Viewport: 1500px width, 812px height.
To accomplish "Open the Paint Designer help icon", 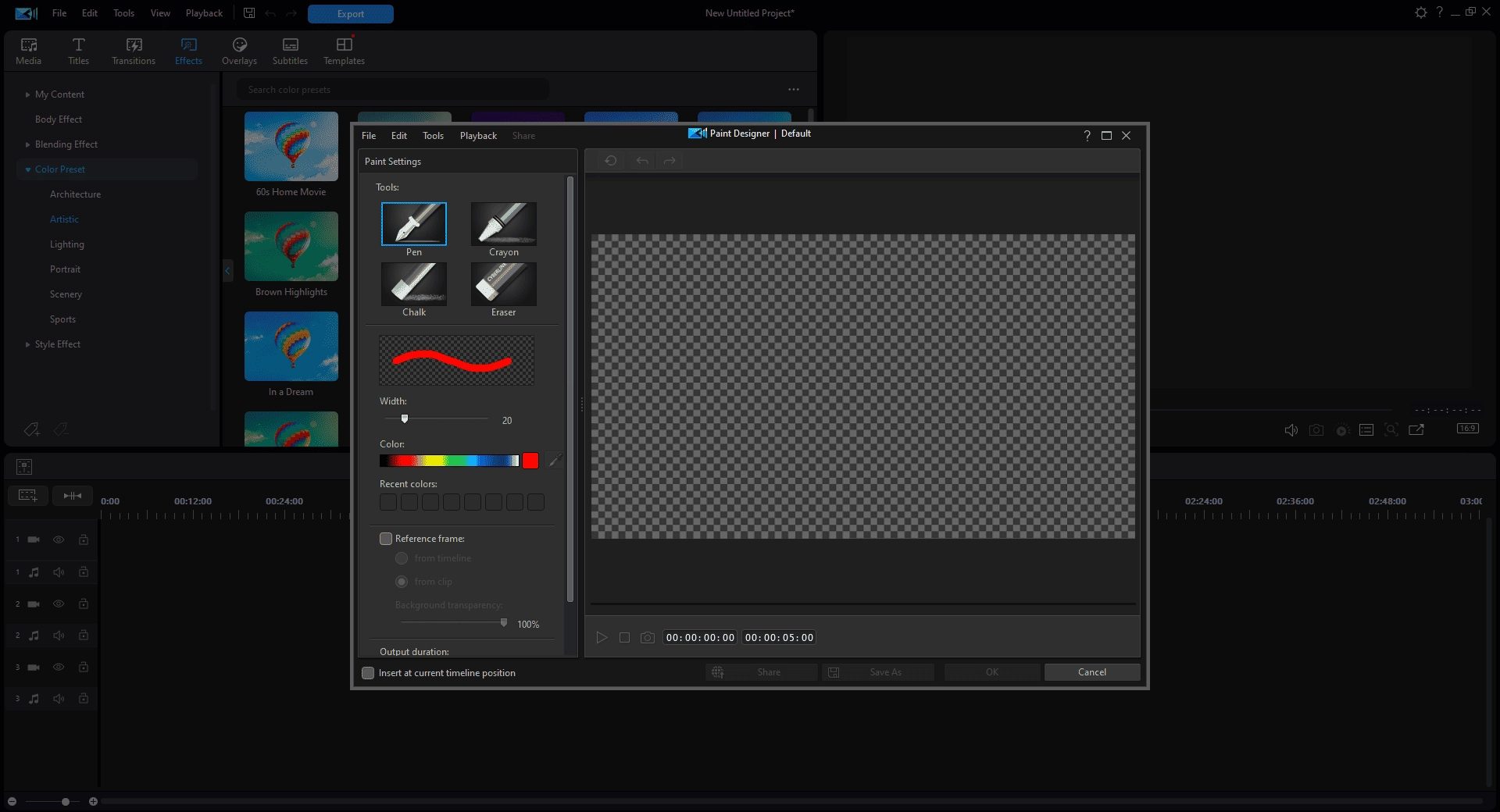I will tap(1087, 136).
